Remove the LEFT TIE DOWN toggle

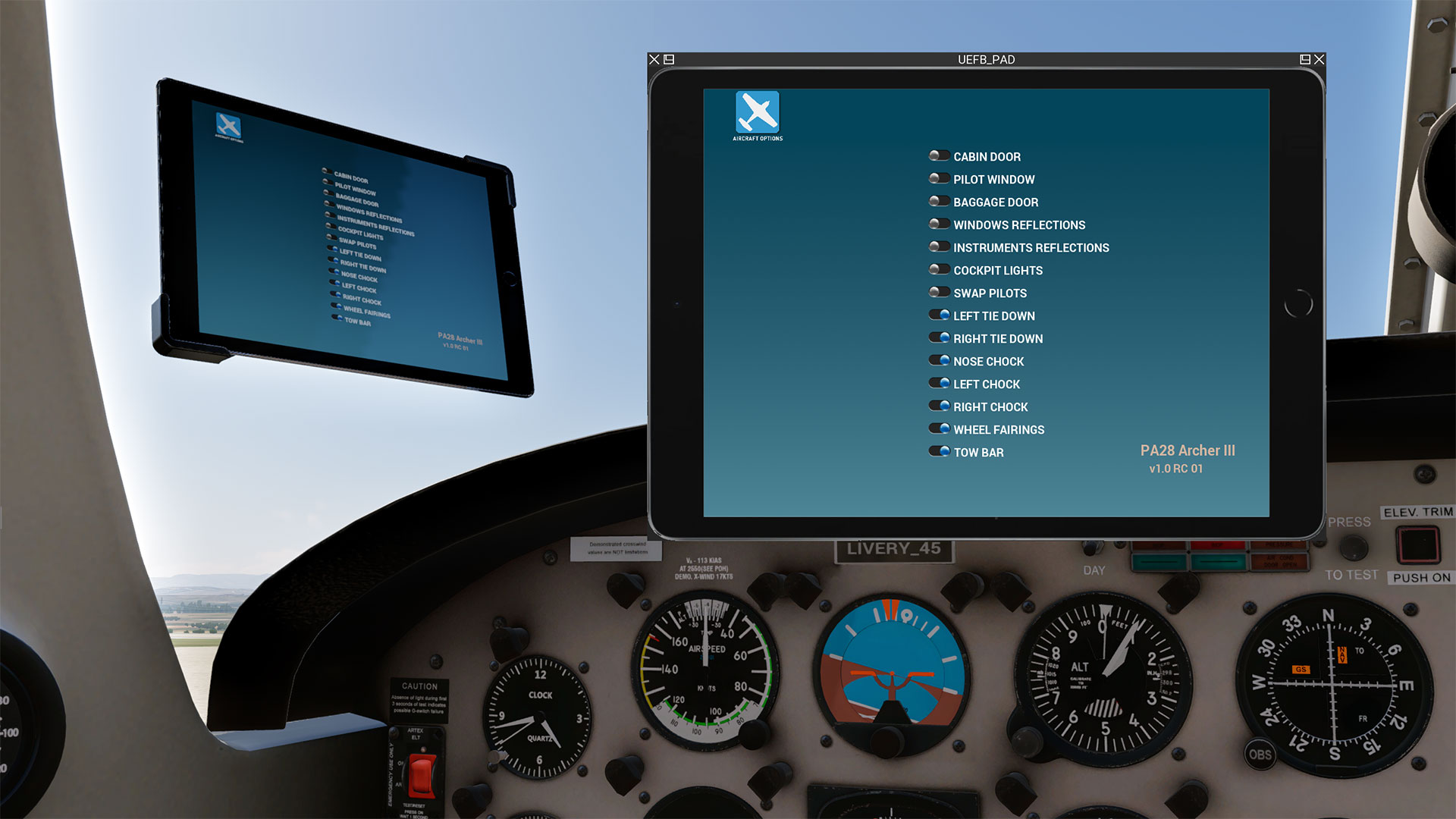(x=939, y=315)
